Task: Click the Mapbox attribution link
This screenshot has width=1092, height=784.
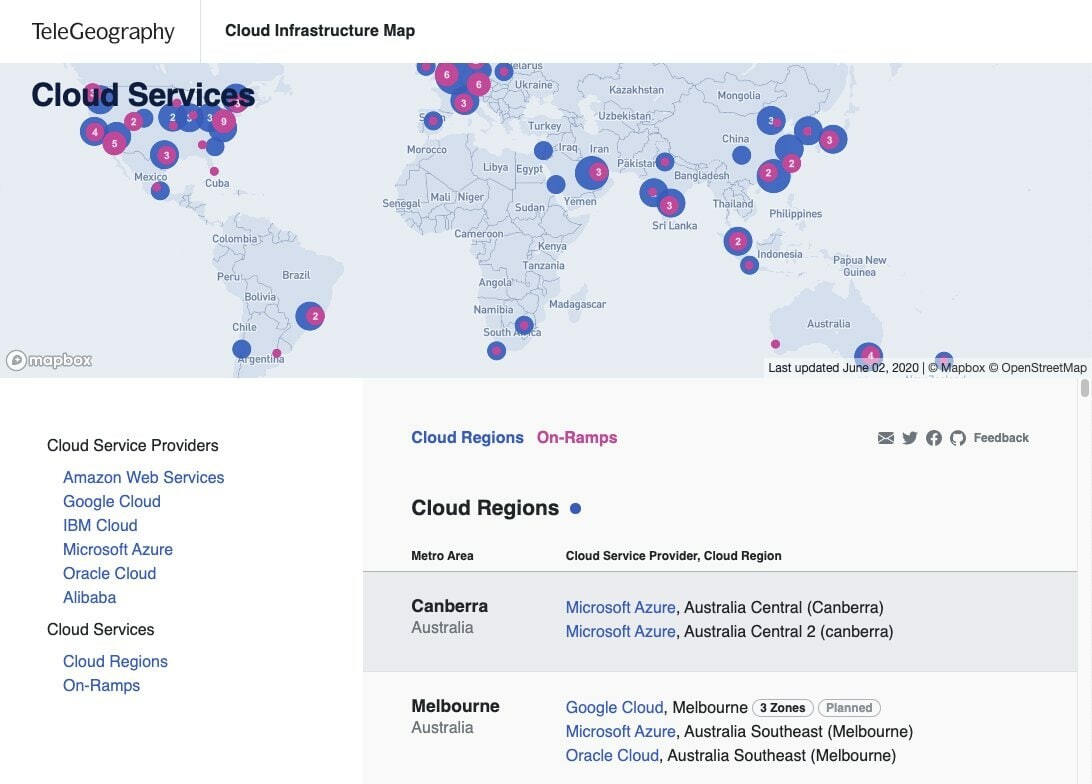Action: 957,368
